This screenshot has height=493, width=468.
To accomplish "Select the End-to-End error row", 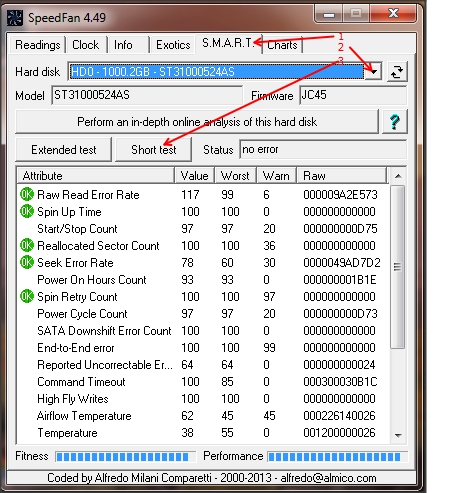I will coord(203,348).
